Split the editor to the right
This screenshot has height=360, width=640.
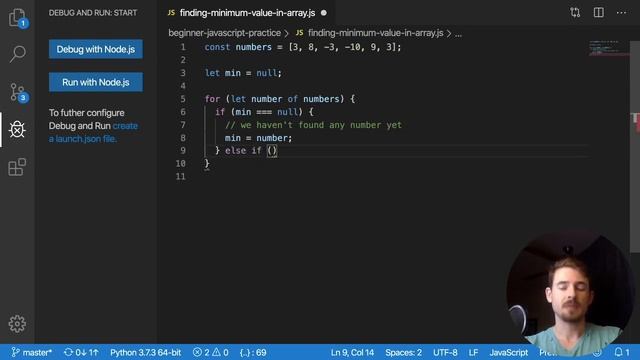598,13
